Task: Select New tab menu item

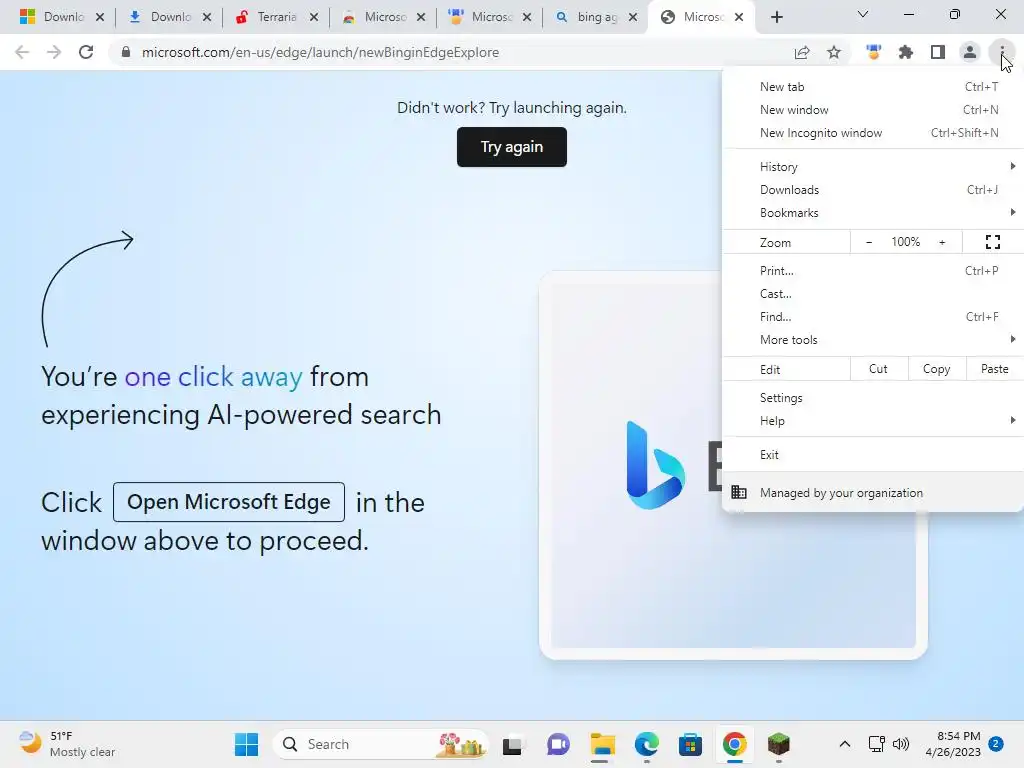Action: [x=873, y=87]
